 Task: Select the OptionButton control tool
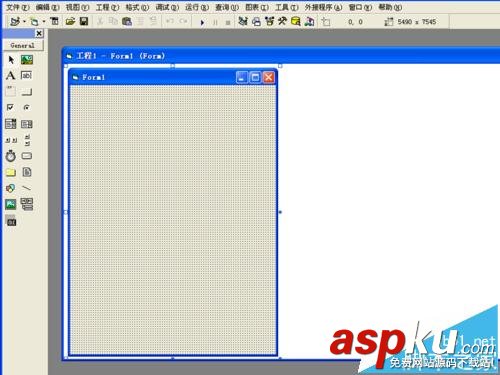click(26, 107)
